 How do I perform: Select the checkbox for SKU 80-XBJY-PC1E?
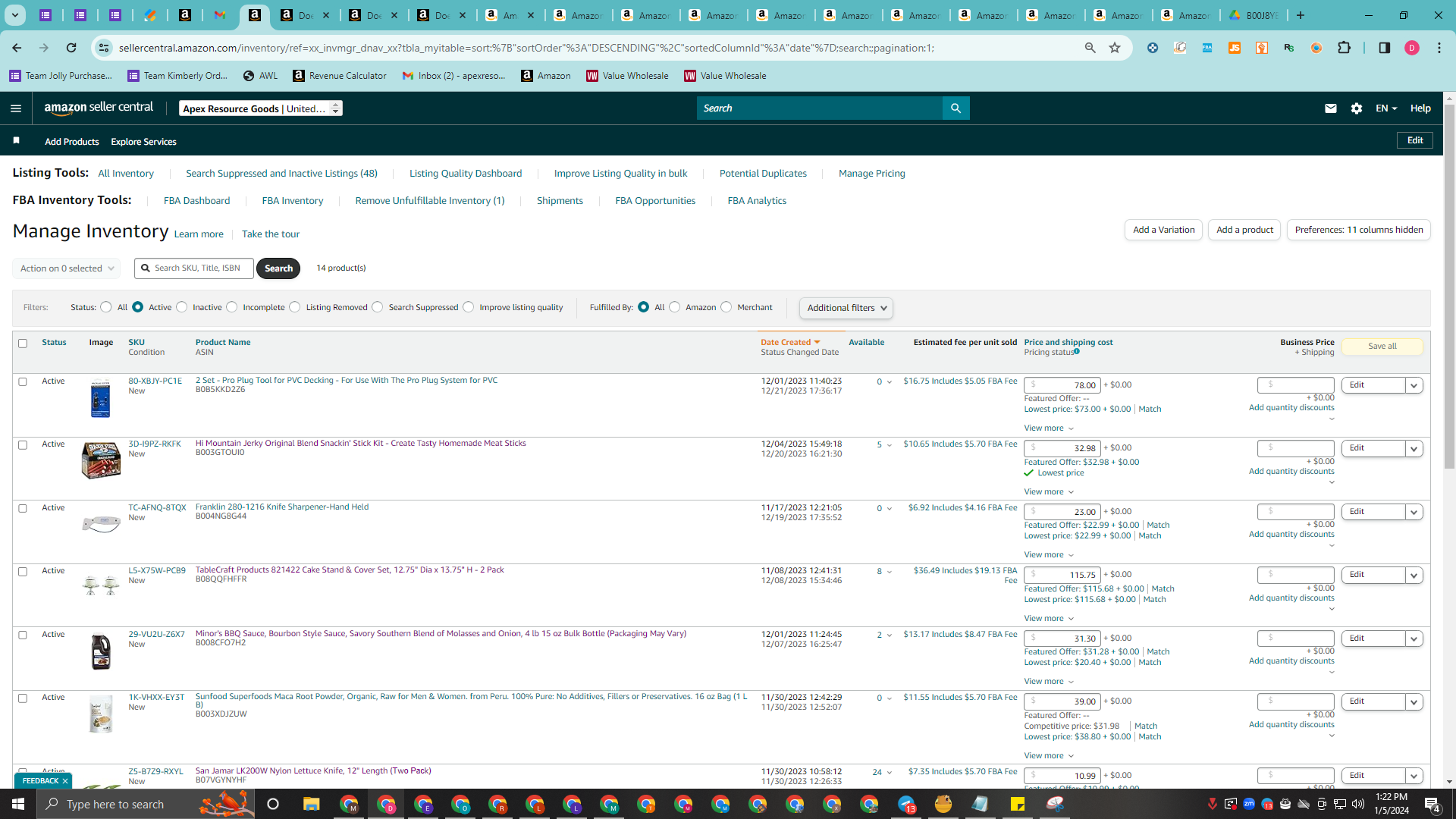click(x=23, y=382)
